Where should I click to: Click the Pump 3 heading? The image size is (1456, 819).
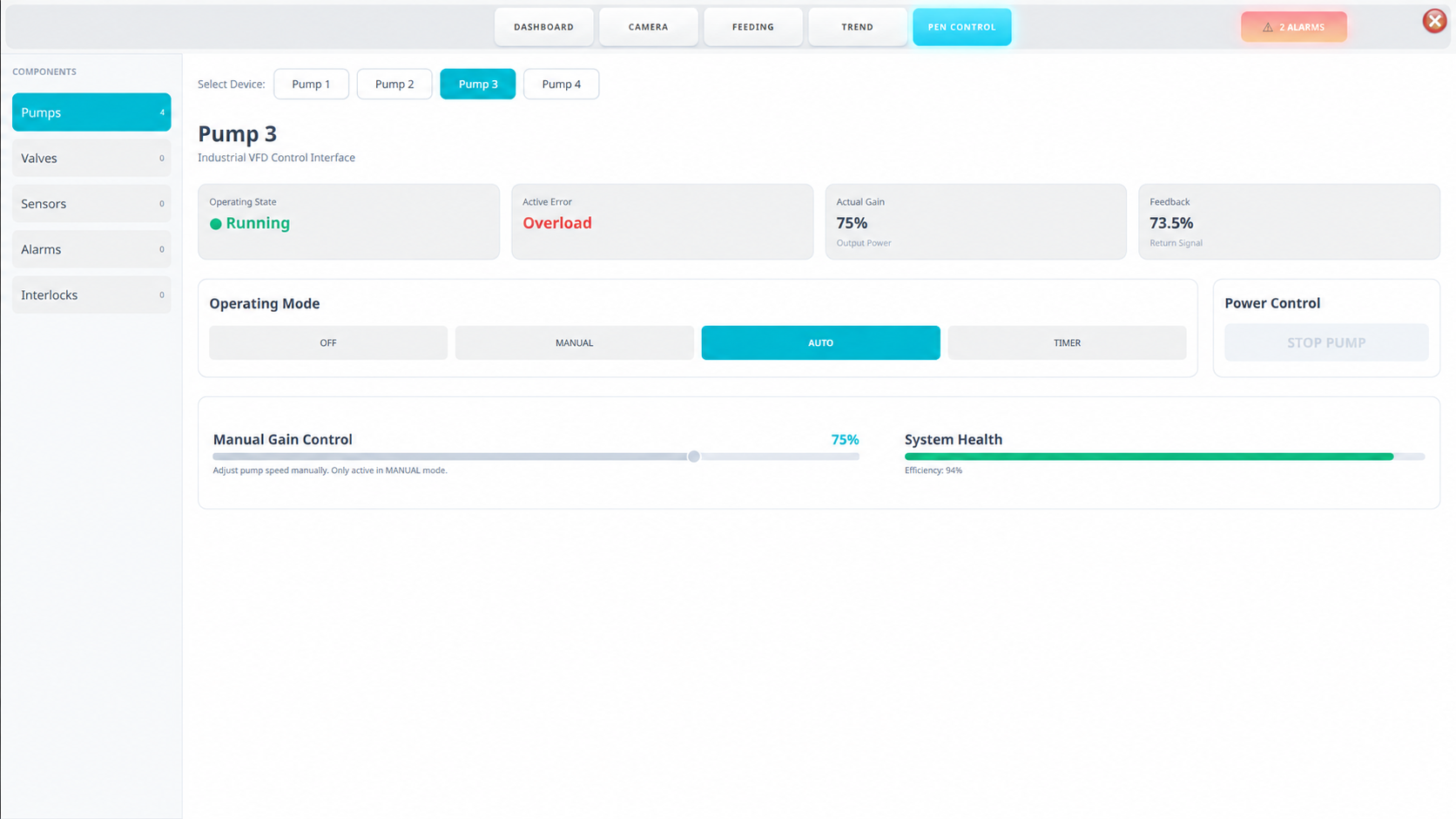pyautogui.click(x=237, y=133)
